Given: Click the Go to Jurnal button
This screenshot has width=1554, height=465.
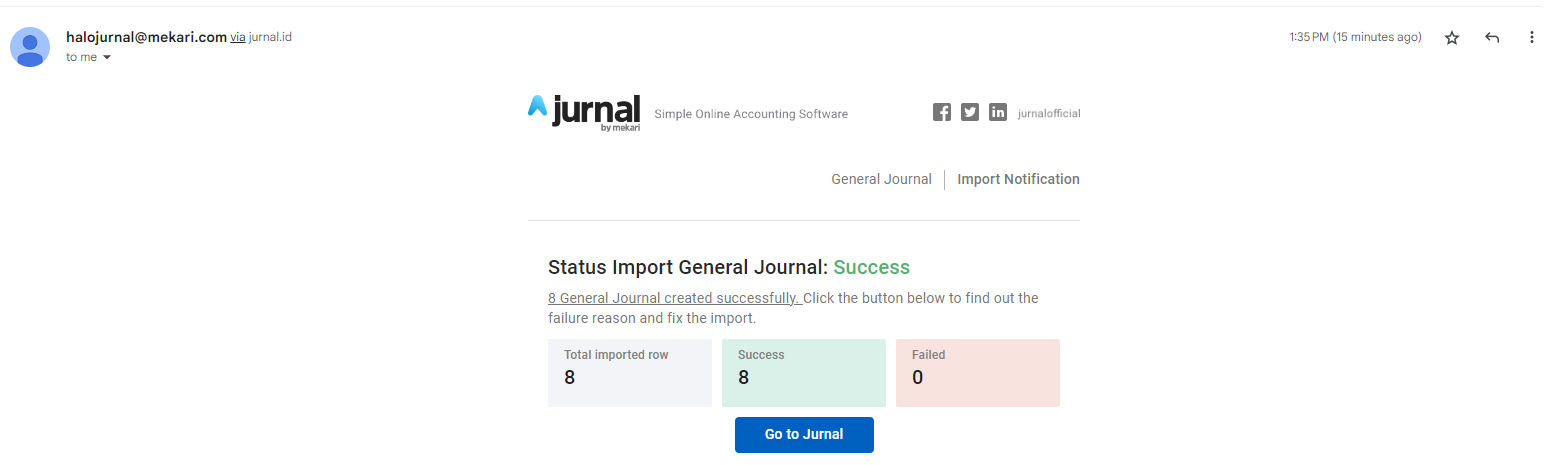Looking at the screenshot, I should tap(804, 435).
